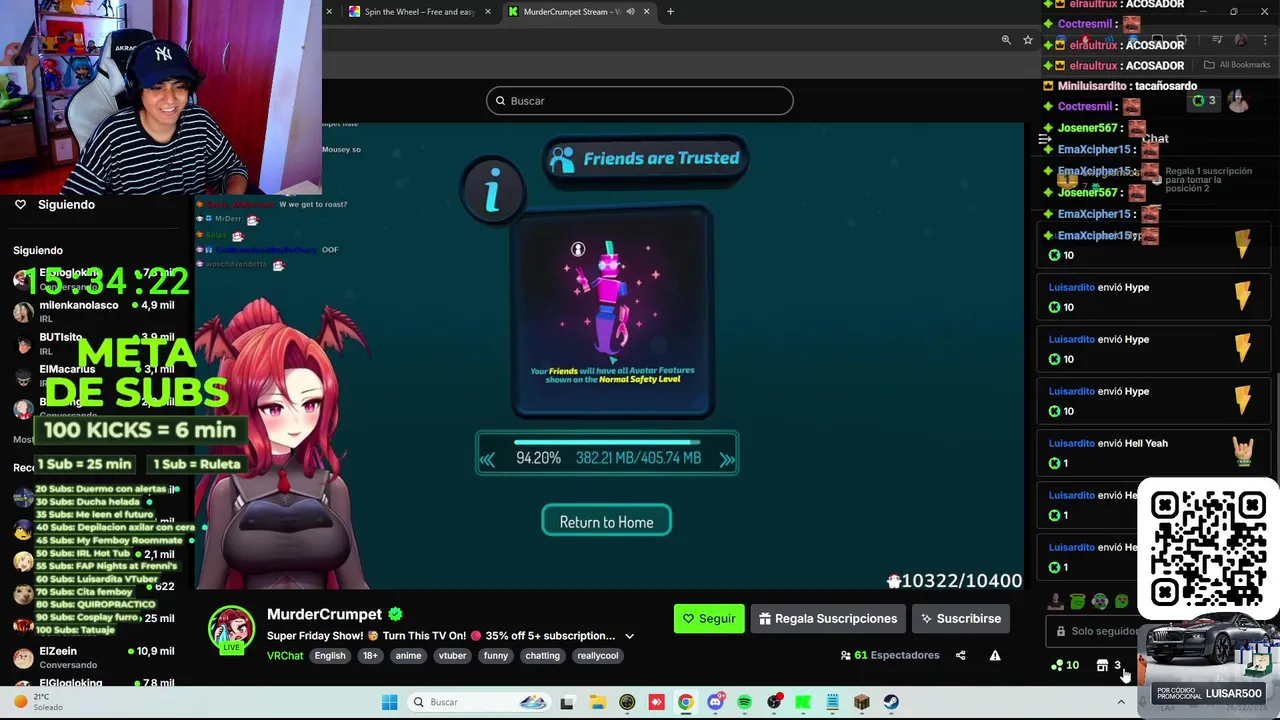Click Return to Home button in stream
Image resolution: width=1280 pixels, height=720 pixels.
tap(606, 522)
